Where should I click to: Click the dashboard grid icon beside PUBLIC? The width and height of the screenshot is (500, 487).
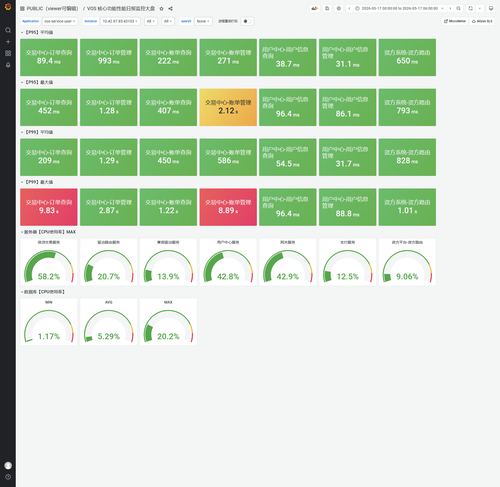(x=22, y=8)
